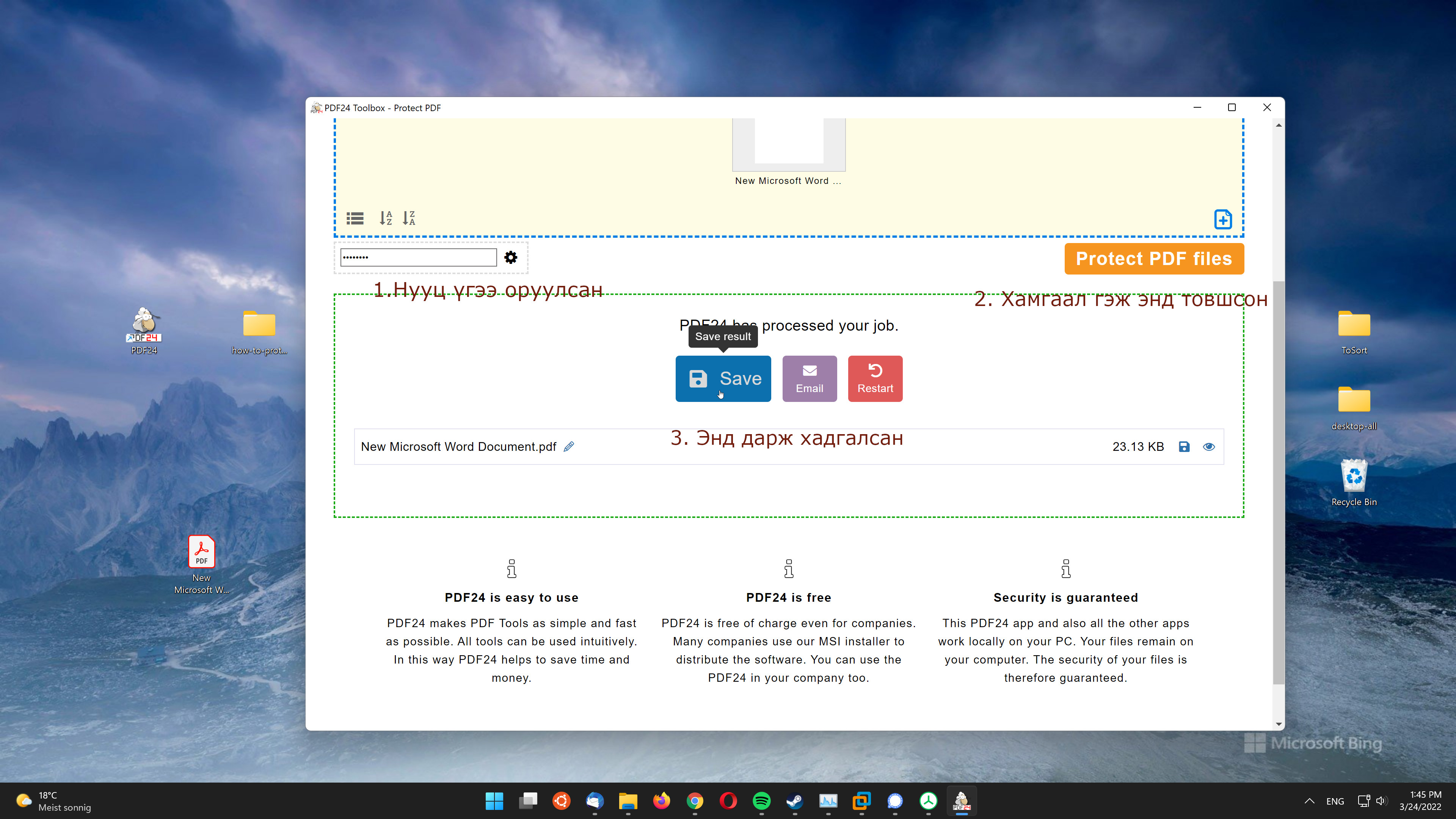
Task: Open Steam from taskbar
Action: point(795,801)
